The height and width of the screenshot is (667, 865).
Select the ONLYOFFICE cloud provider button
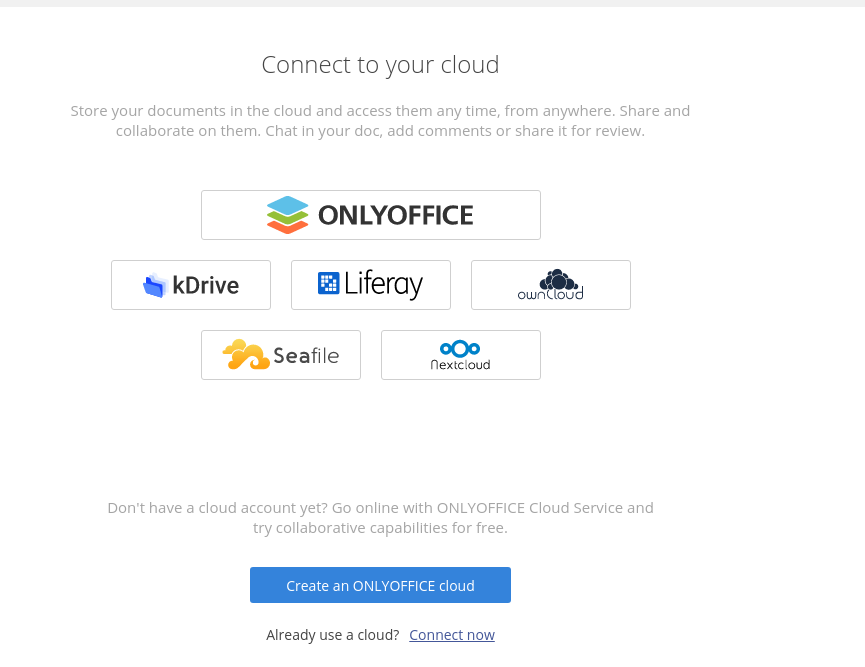point(371,215)
